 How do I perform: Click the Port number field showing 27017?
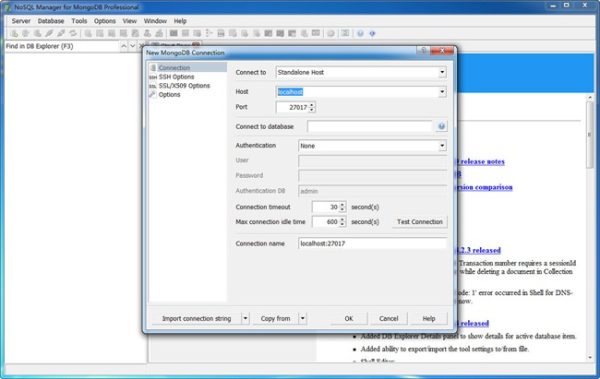[292, 108]
